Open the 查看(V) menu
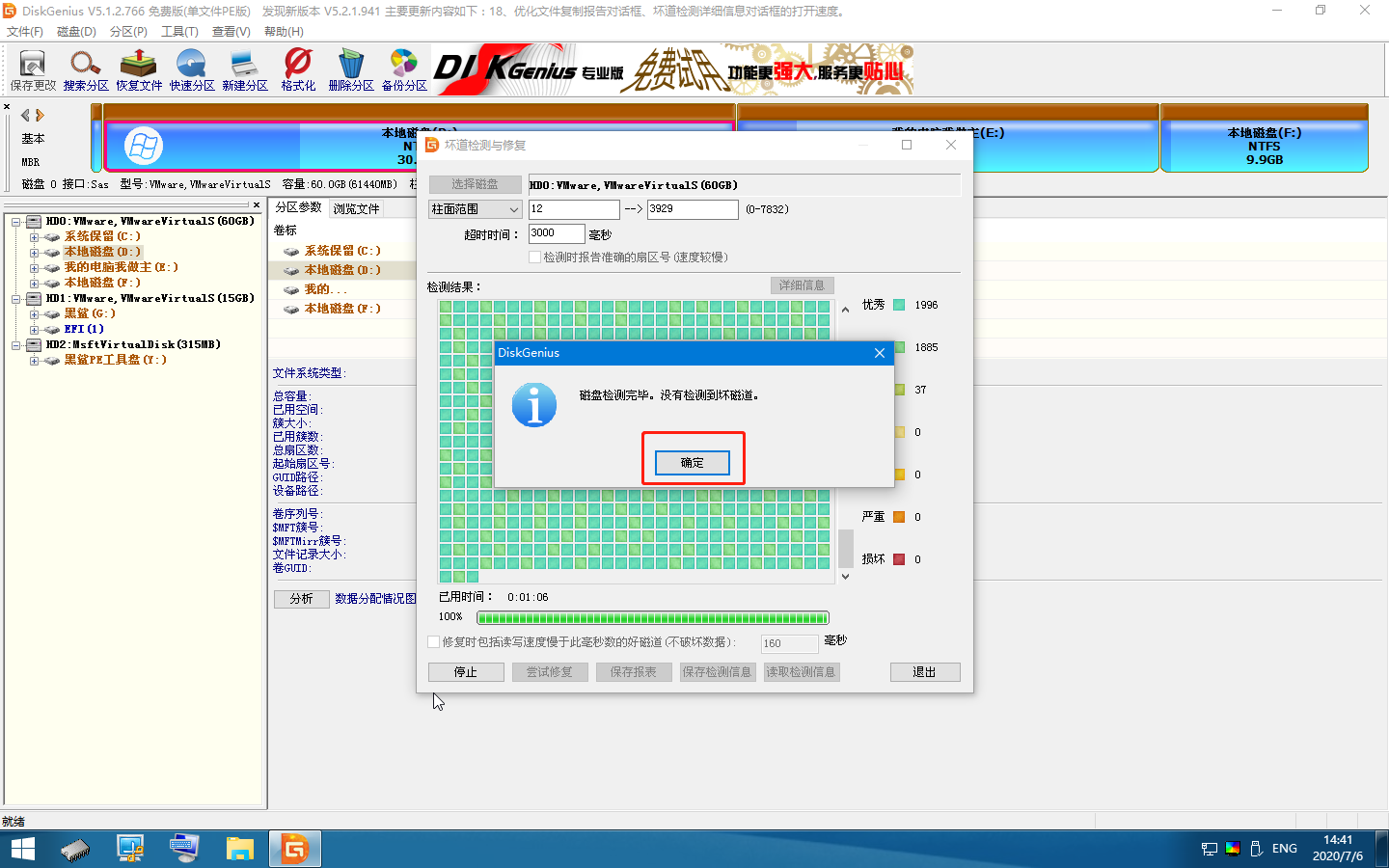The width and height of the screenshot is (1389, 868). [231, 32]
